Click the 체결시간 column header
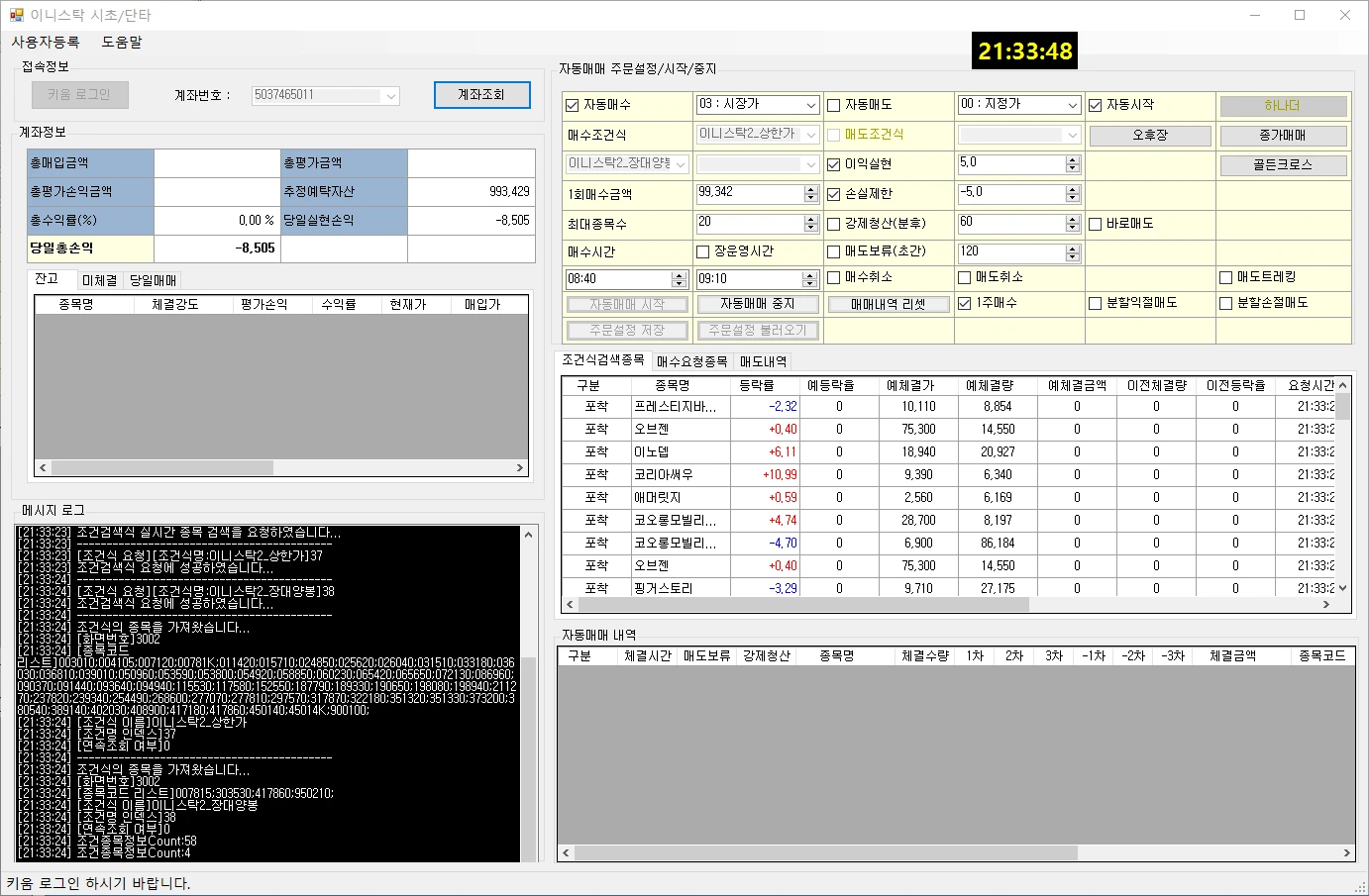1369x896 pixels. [648, 656]
